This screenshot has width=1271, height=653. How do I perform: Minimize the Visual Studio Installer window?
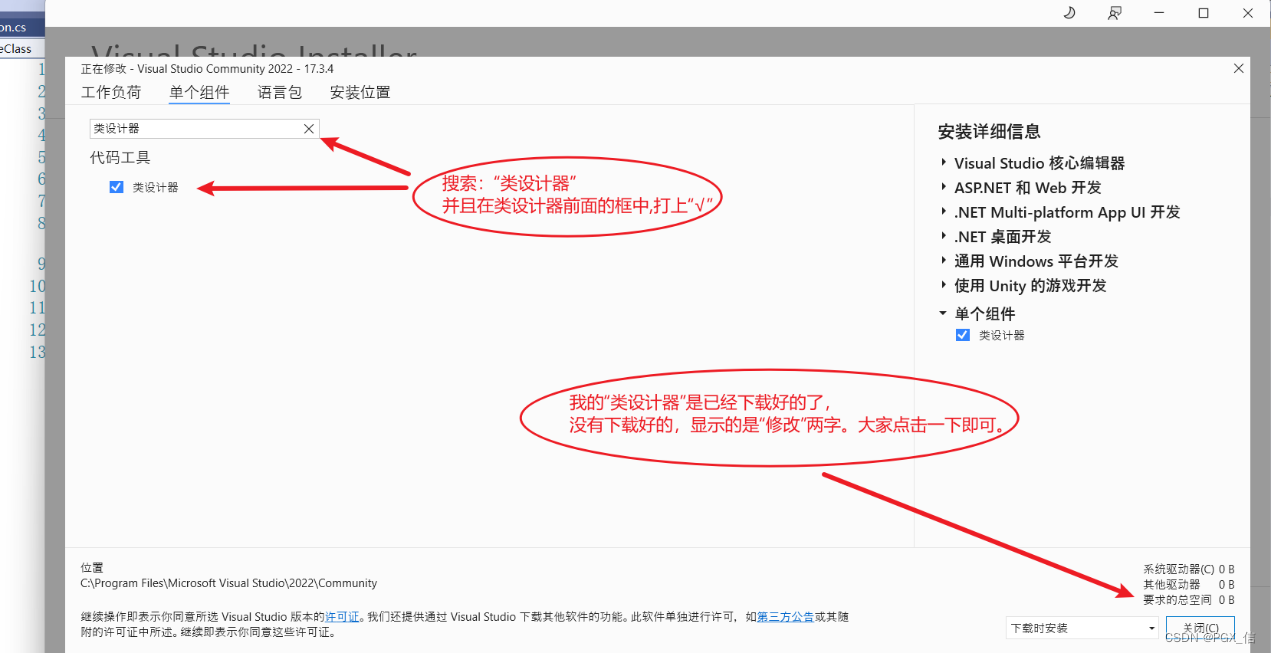pos(1159,13)
